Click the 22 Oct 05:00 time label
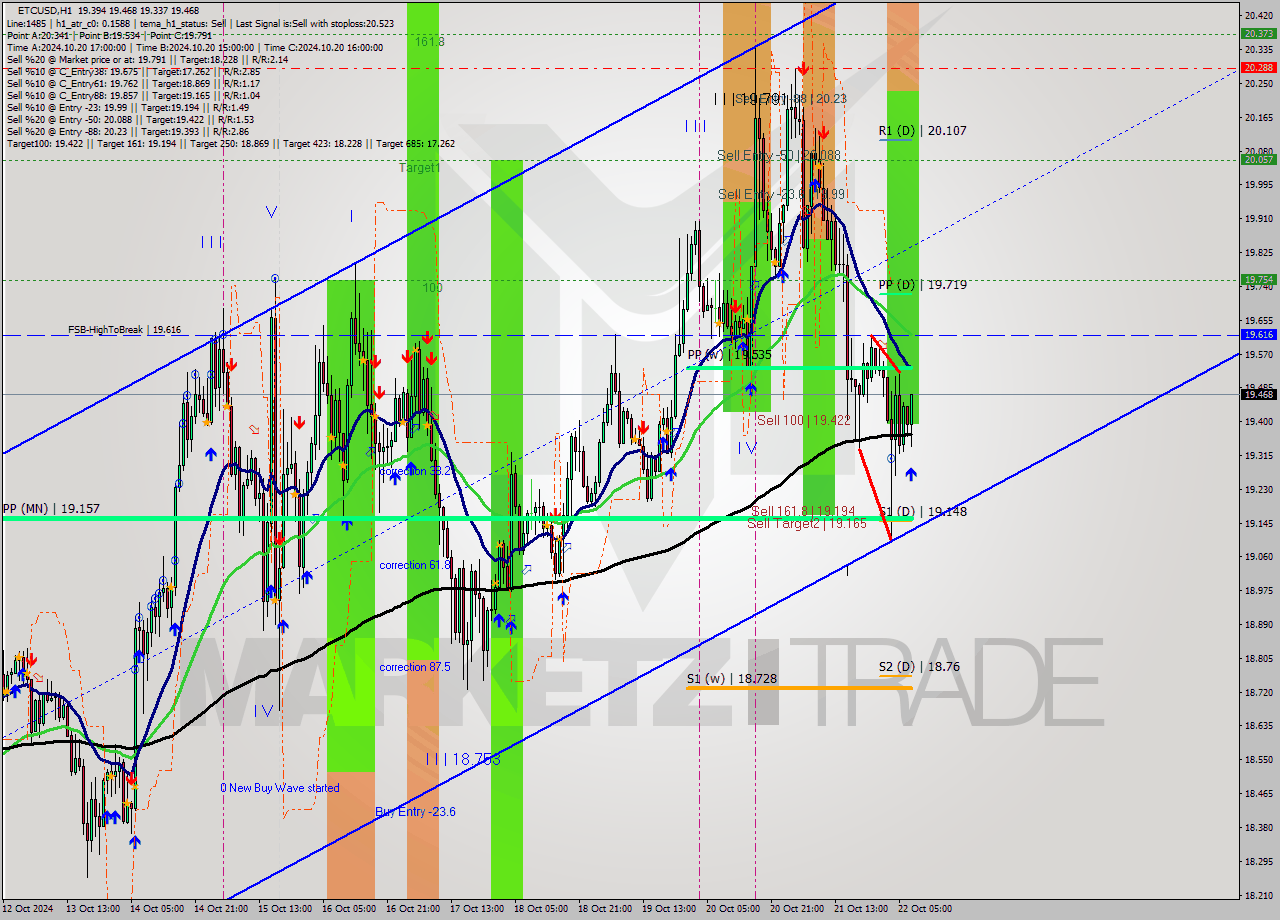This screenshot has height=920, width=1280. pyautogui.click(x=924, y=910)
